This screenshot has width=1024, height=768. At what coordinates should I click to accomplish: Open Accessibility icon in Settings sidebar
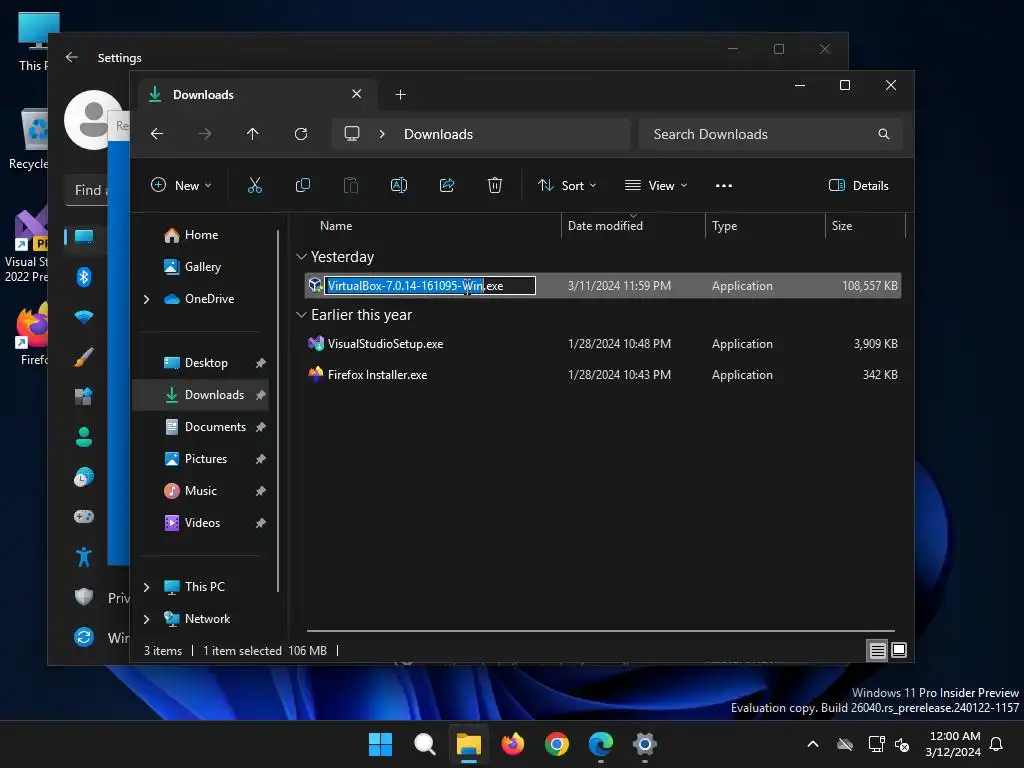(84, 557)
